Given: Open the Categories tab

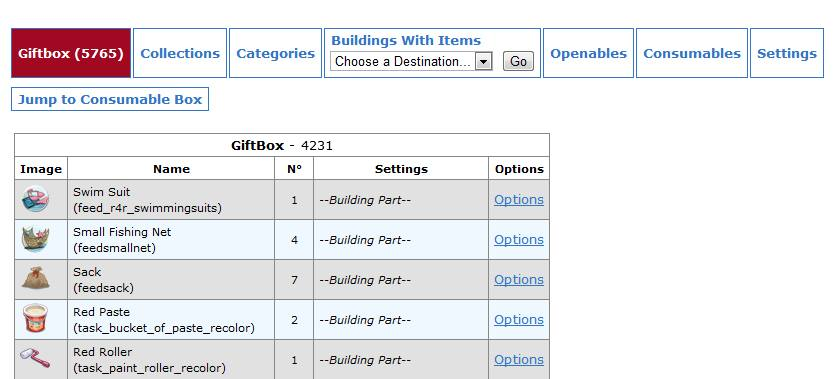Looking at the screenshot, I should [x=275, y=53].
